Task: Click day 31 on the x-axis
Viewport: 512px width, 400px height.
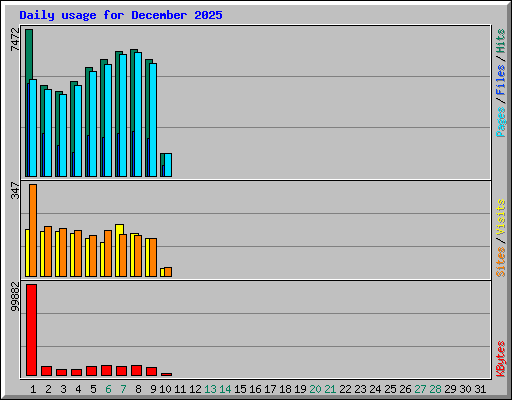Action: (x=480, y=389)
